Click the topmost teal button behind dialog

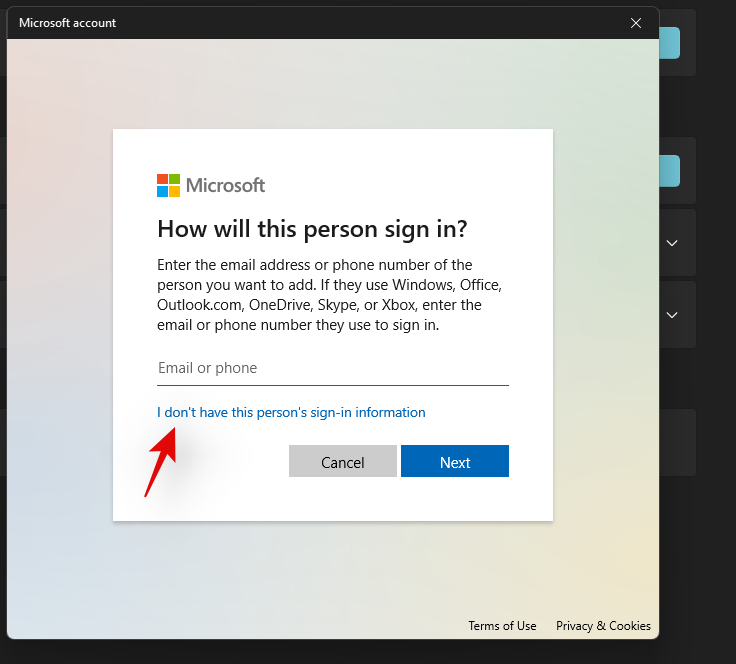pyautogui.click(x=670, y=43)
